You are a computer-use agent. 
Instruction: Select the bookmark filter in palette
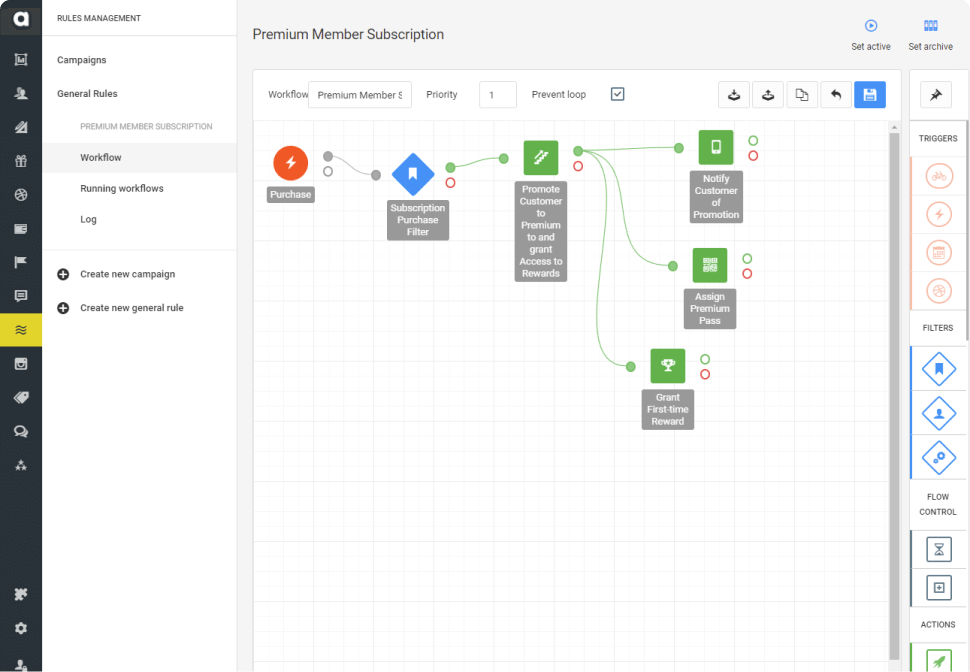939,369
